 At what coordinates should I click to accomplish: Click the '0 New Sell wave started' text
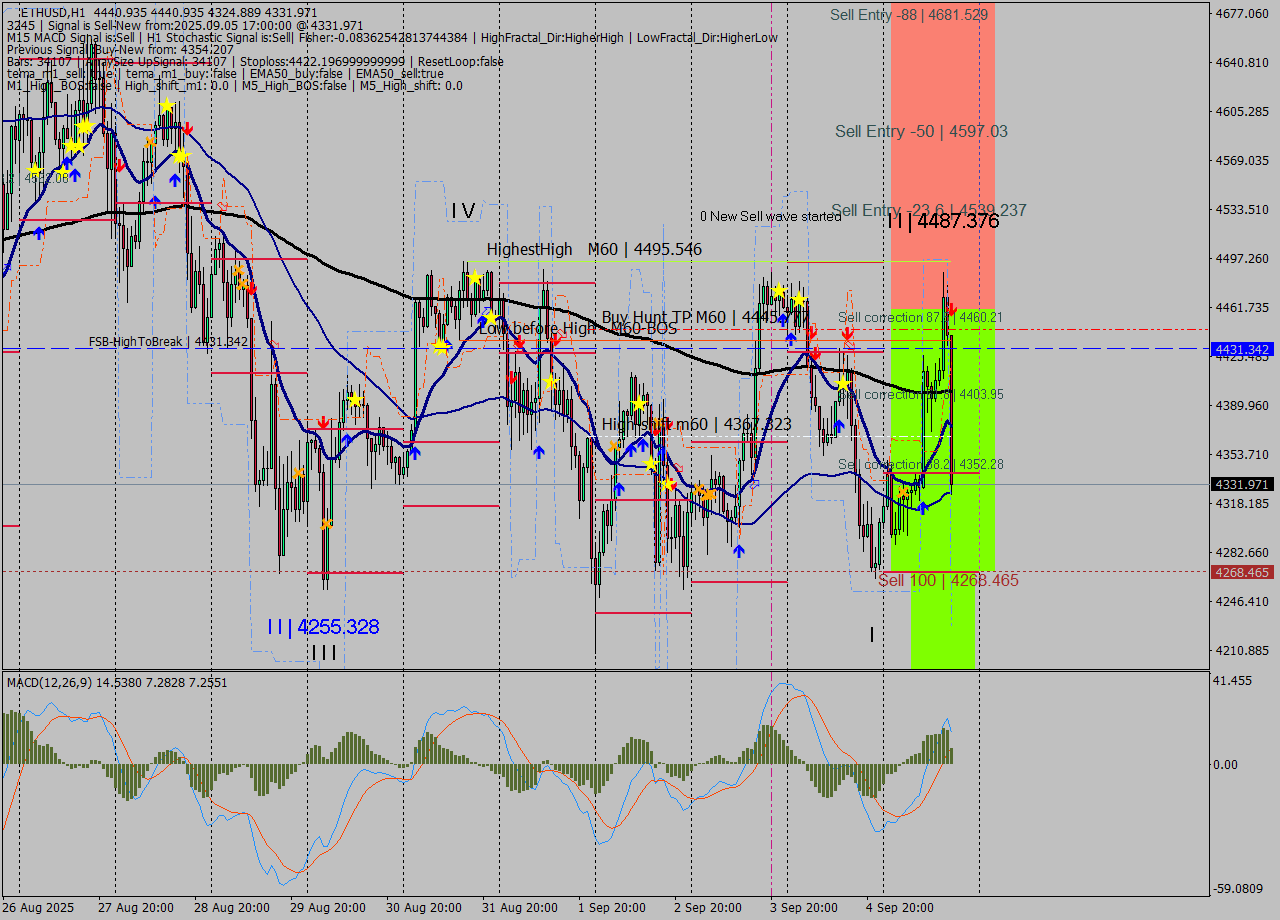(770, 217)
